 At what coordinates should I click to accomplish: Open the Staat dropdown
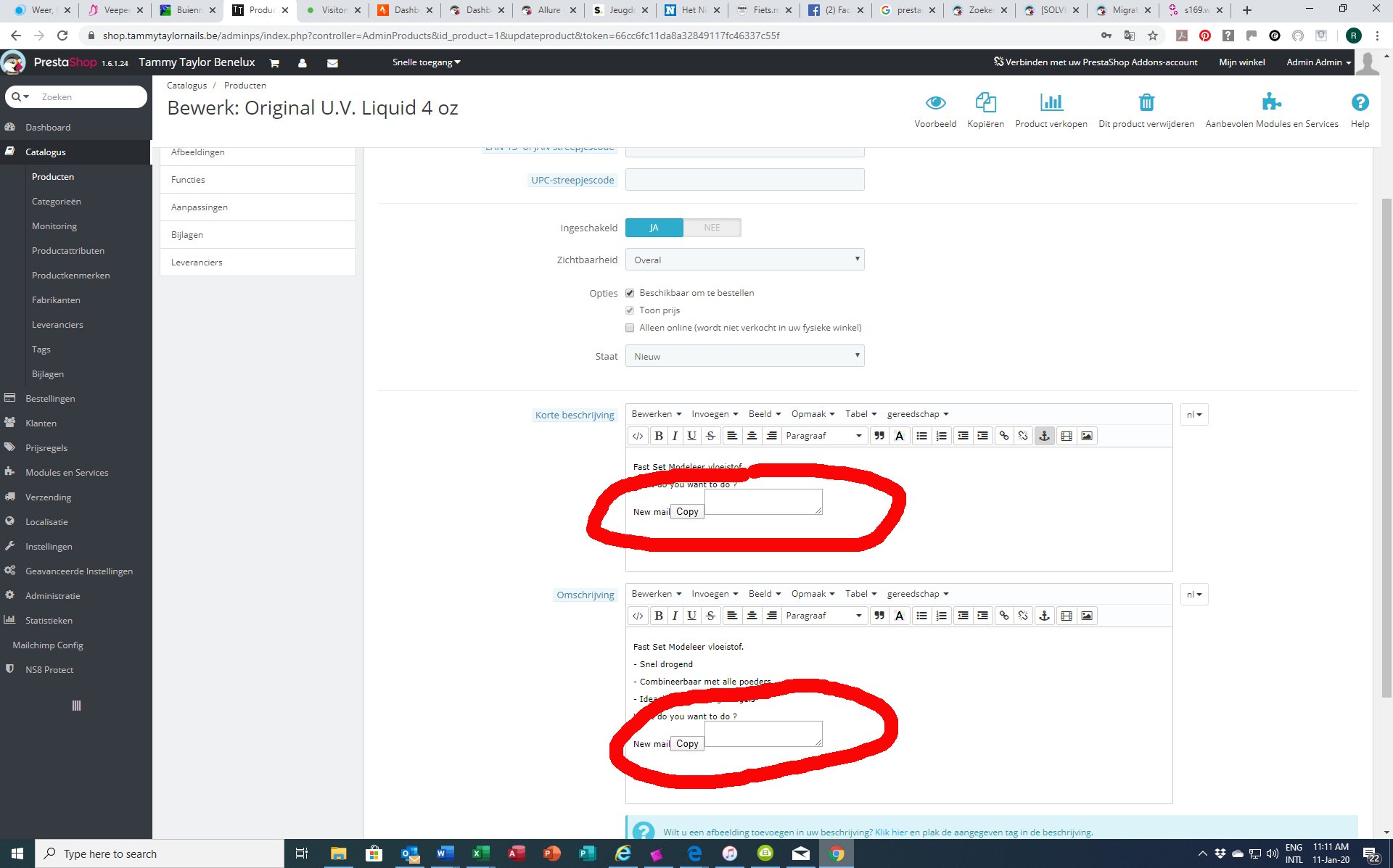[x=744, y=356]
